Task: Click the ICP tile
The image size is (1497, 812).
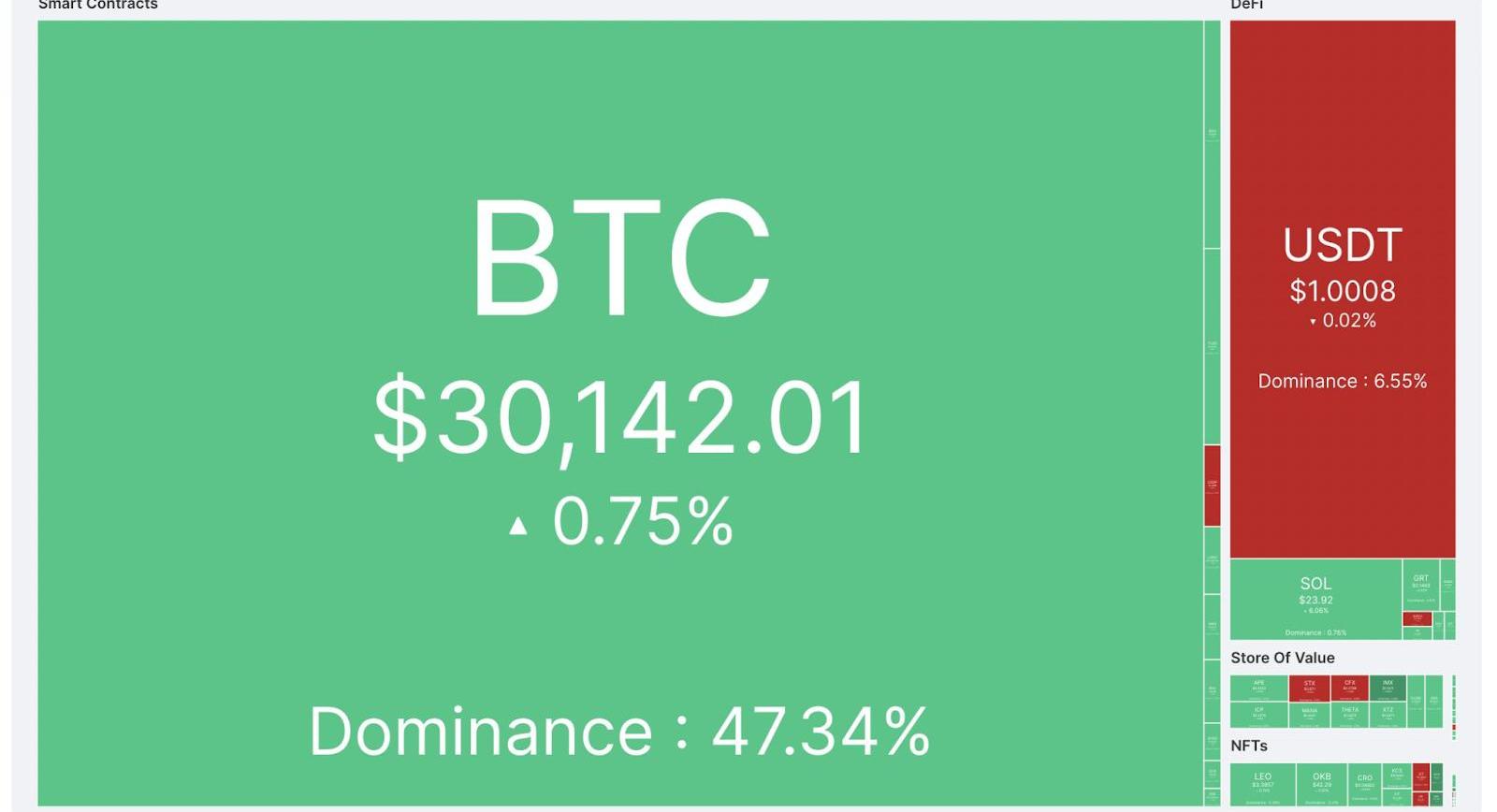Action: point(1259,715)
